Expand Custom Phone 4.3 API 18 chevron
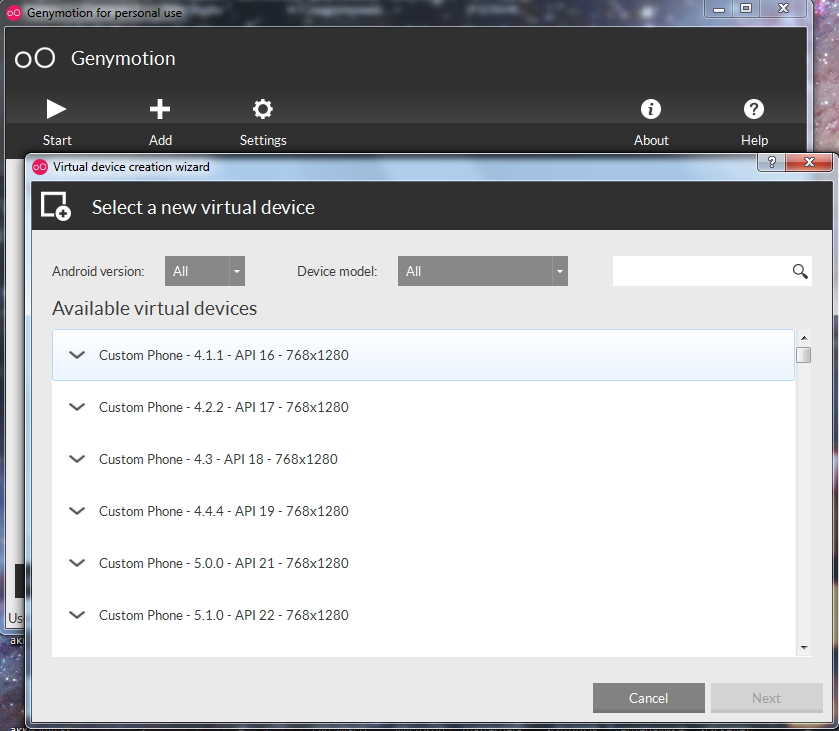 [77, 459]
